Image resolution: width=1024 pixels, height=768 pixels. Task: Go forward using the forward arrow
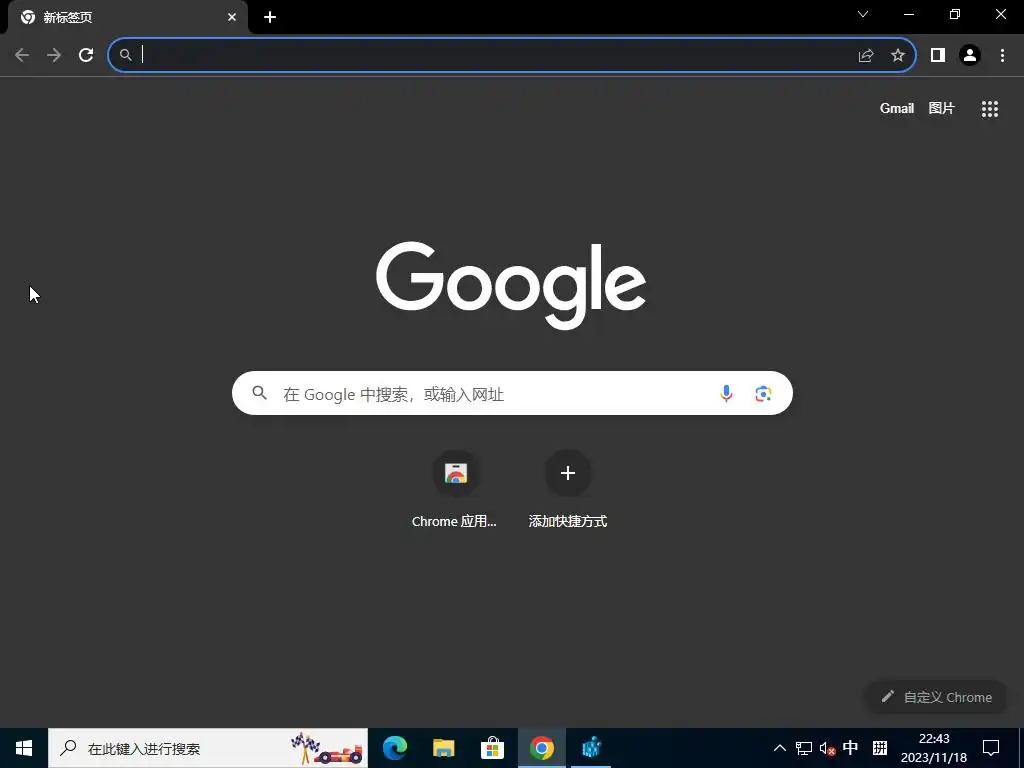point(54,55)
